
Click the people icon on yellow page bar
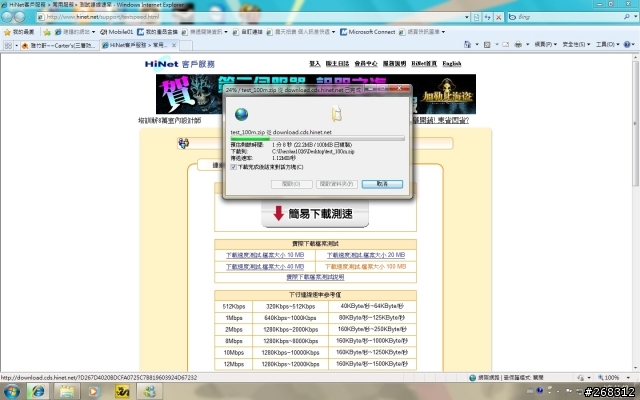pyautogui.click(x=184, y=143)
